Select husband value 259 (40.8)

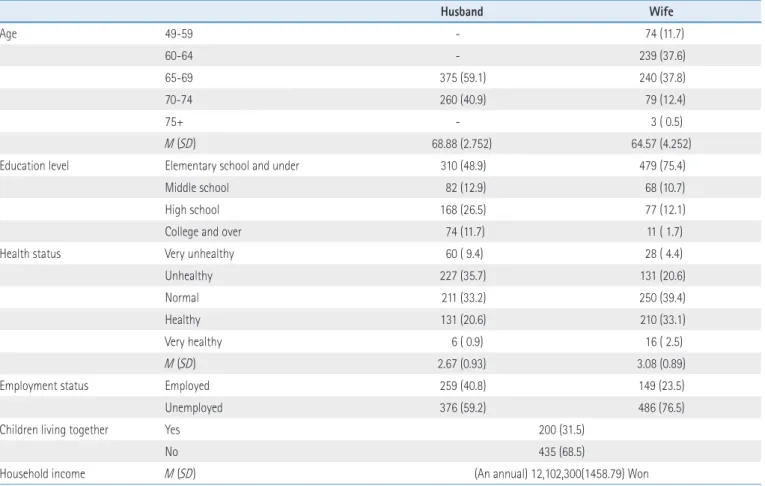tap(463, 385)
